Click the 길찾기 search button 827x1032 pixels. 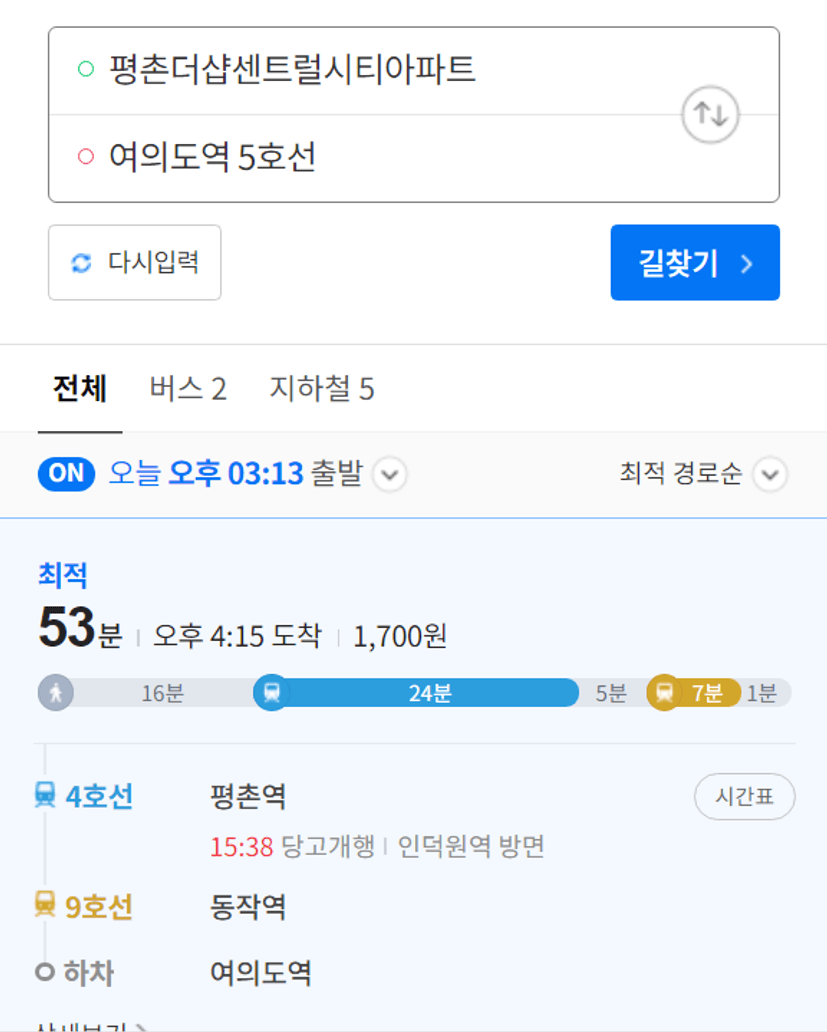click(695, 263)
